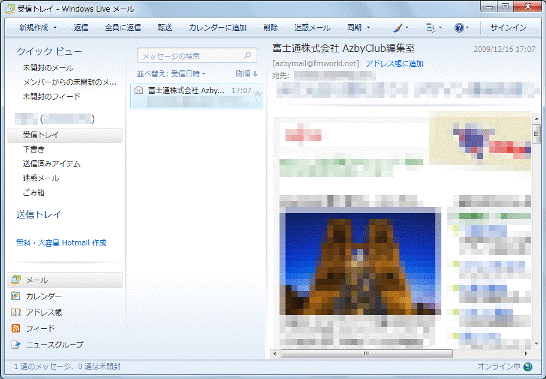Click the newsgroup icon in sidebar

coord(16,345)
